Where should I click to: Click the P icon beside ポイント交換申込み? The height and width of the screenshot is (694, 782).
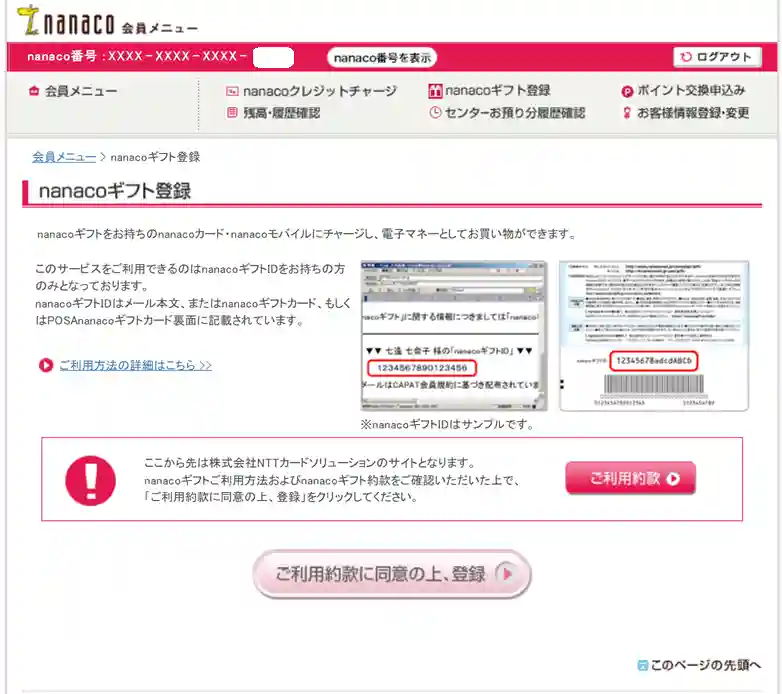[x=627, y=91]
